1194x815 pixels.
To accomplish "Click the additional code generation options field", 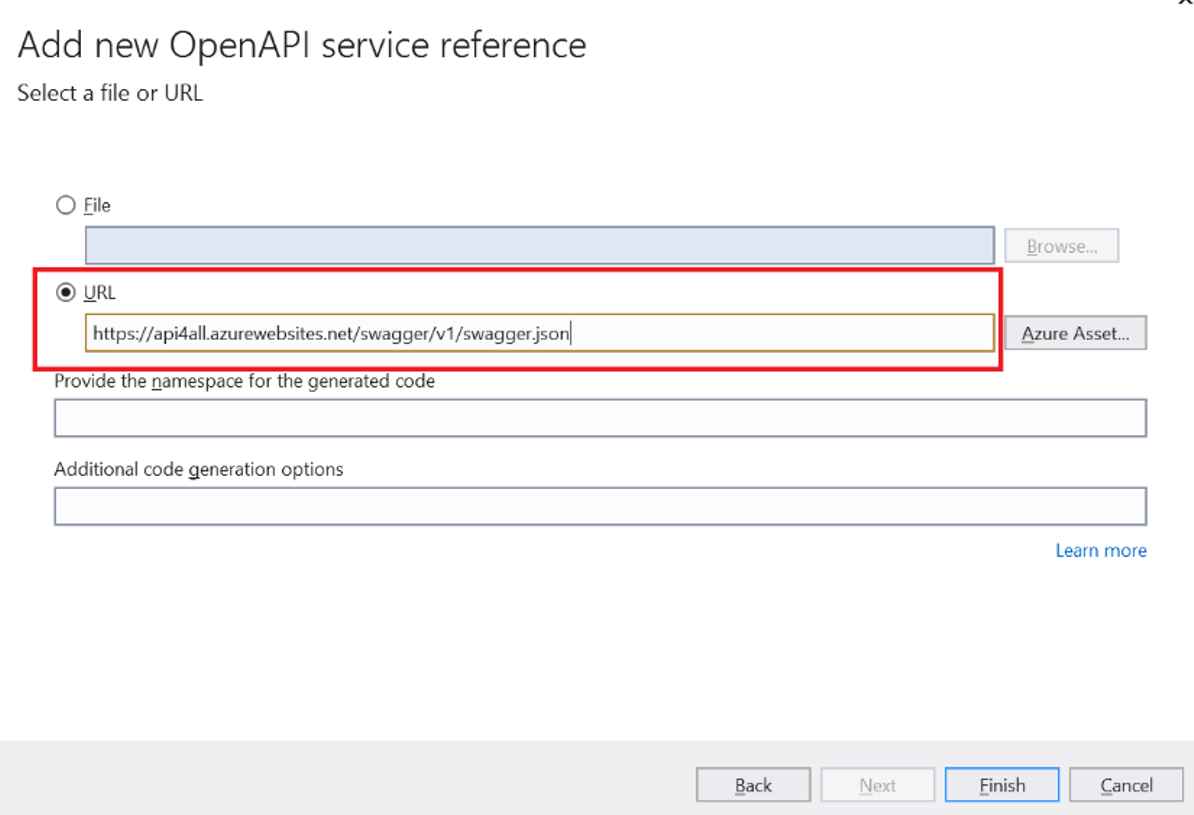I will [599, 505].
